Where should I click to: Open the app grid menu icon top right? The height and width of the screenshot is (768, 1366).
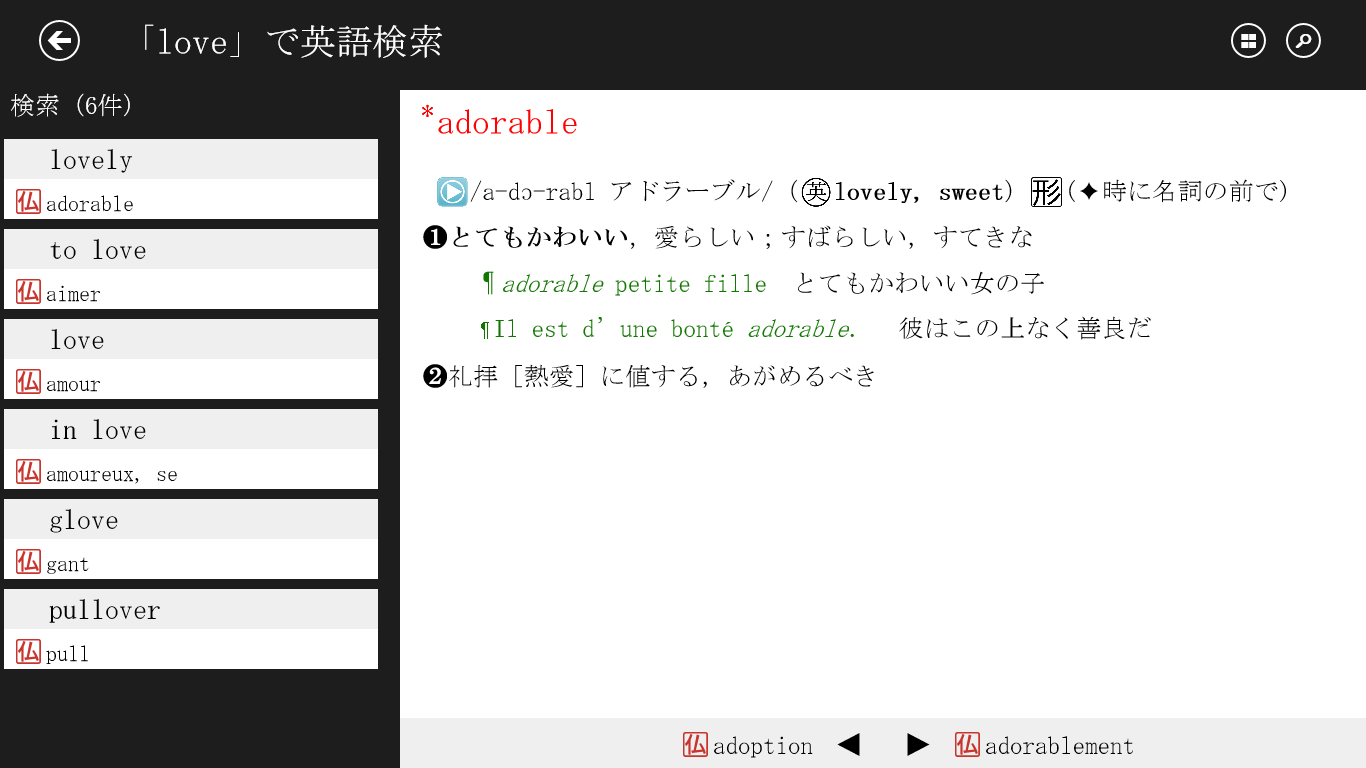(x=1247, y=40)
